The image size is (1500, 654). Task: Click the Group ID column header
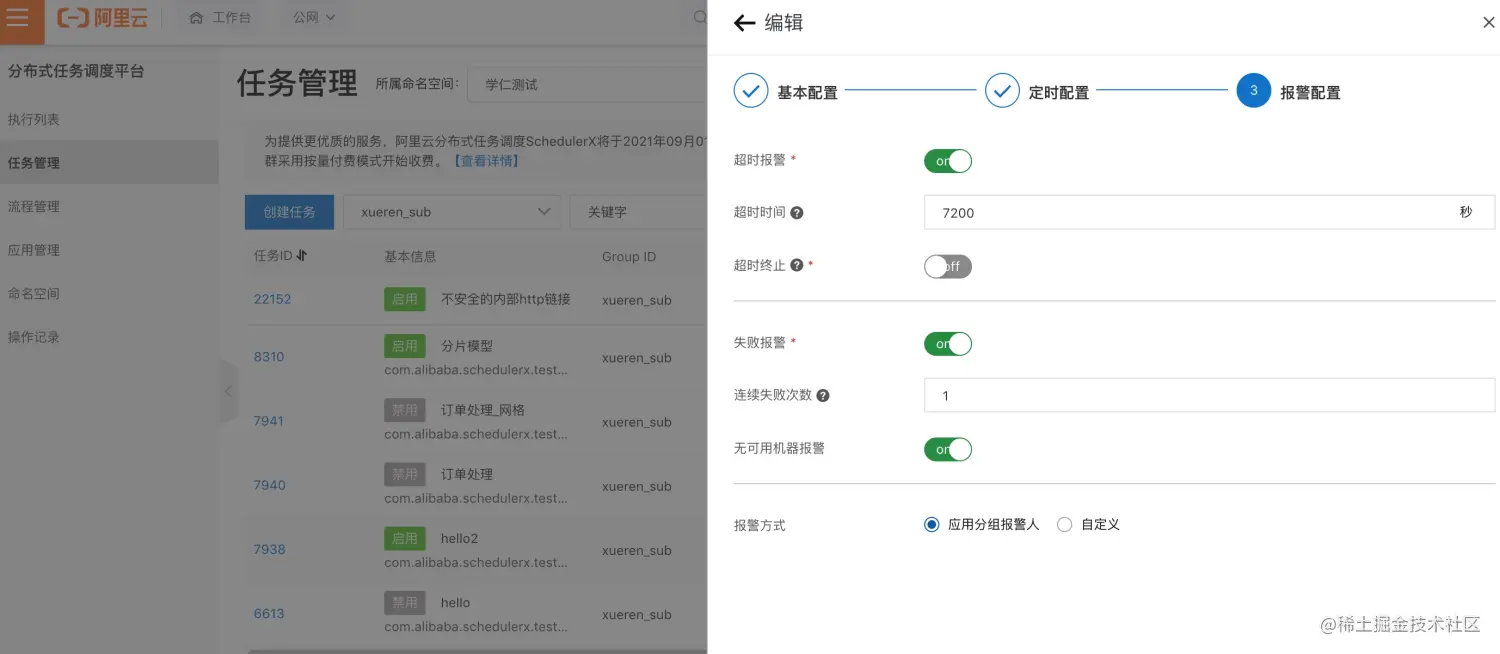point(629,257)
